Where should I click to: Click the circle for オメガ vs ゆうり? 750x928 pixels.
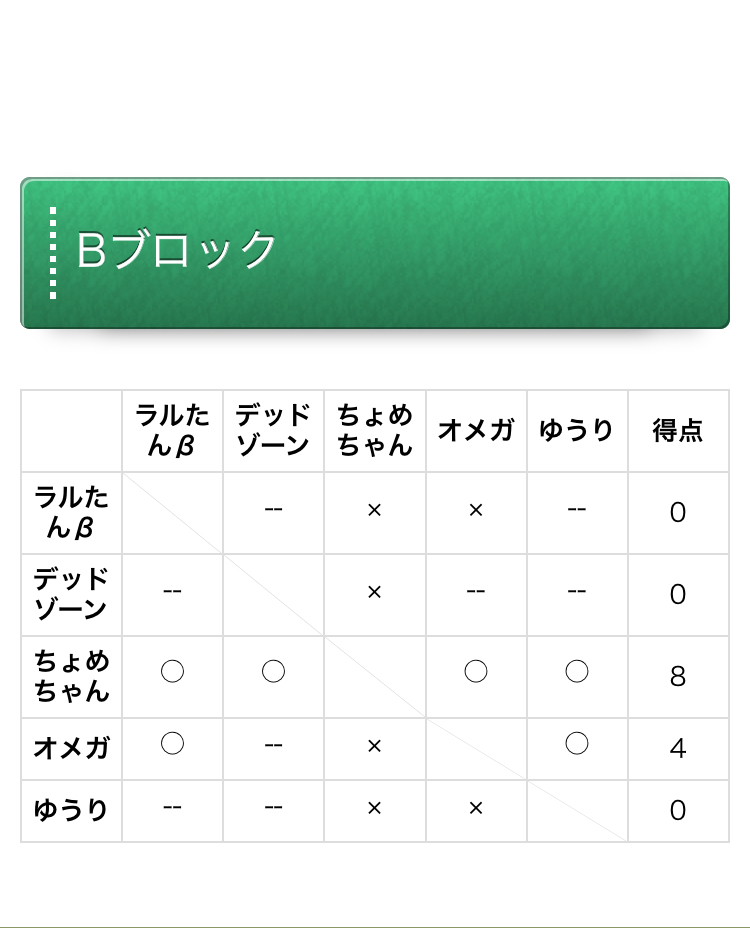pyautogui.click(x=577, y=743)
